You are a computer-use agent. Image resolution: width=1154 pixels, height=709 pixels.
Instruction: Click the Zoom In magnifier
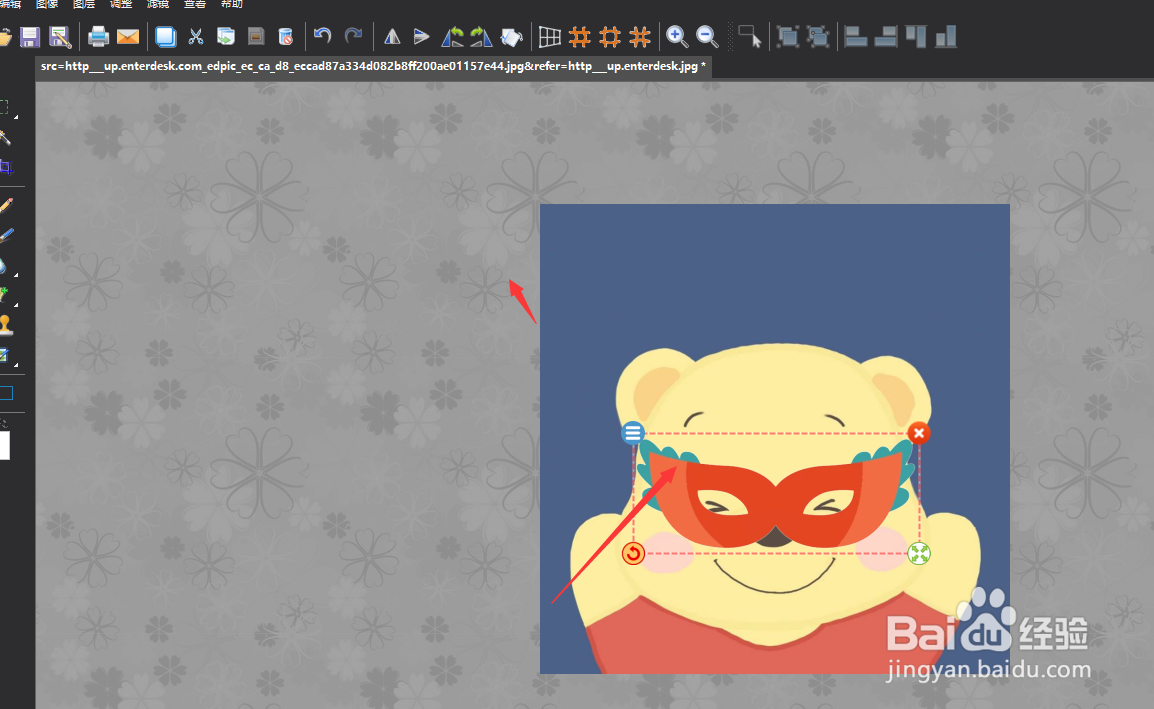tap(677, 36)
